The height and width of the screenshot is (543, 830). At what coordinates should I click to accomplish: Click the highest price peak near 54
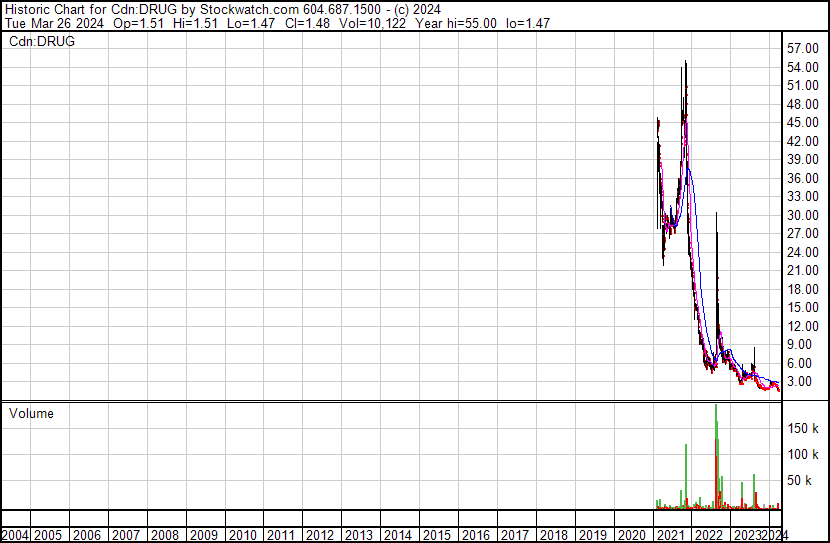[x=685, y=64]
